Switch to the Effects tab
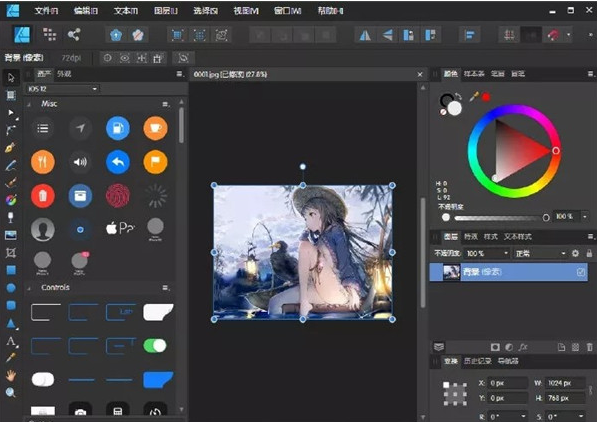 [471, 237]
